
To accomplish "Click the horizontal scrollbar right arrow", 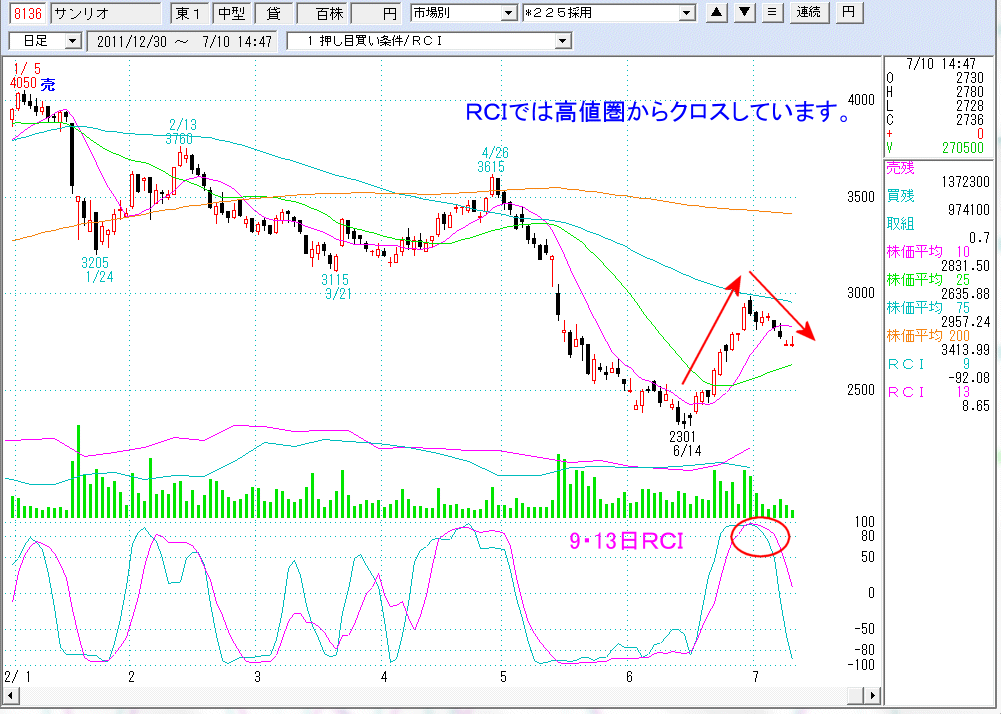I will click(873, 694).
